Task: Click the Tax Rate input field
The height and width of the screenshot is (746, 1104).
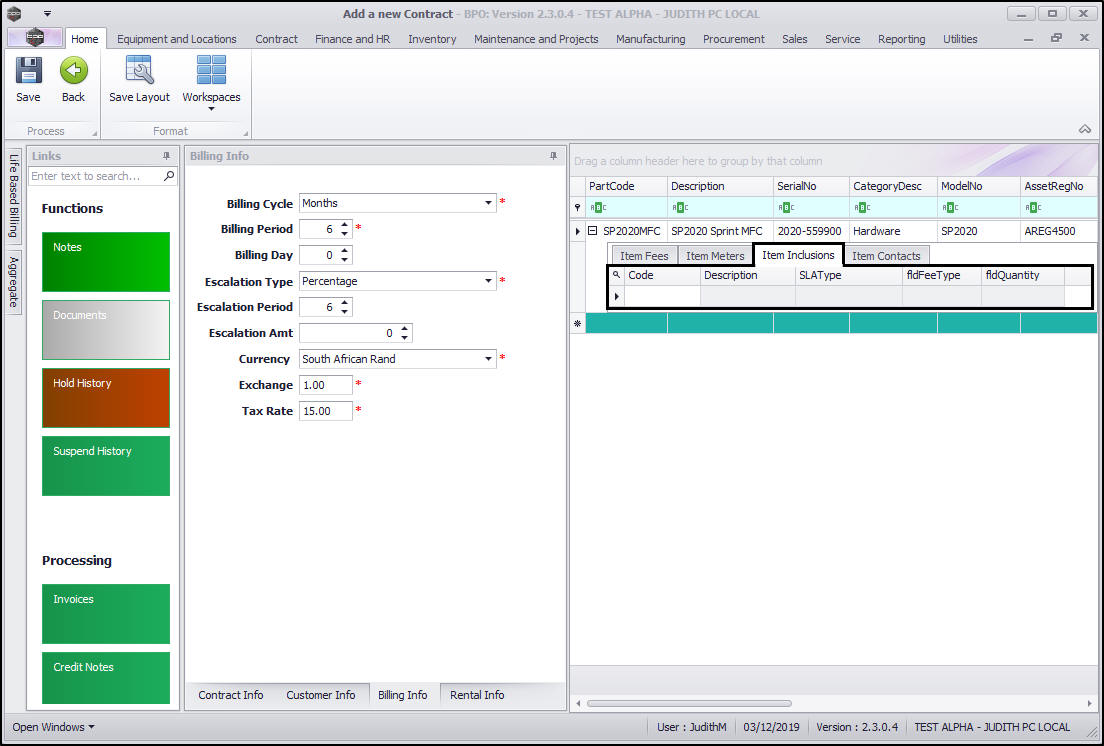Action: coord(325,411)
